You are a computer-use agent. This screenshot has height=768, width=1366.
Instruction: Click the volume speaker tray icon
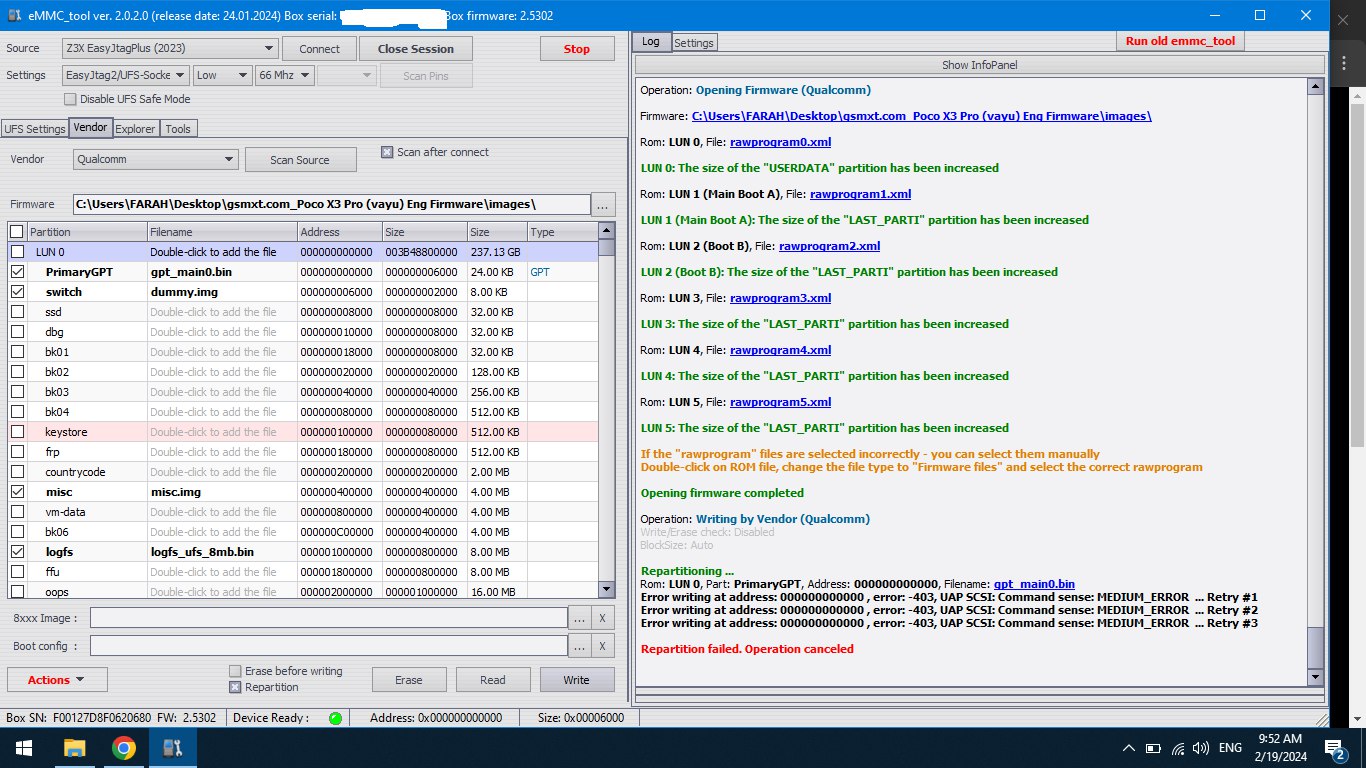[x=1201, y=748]
